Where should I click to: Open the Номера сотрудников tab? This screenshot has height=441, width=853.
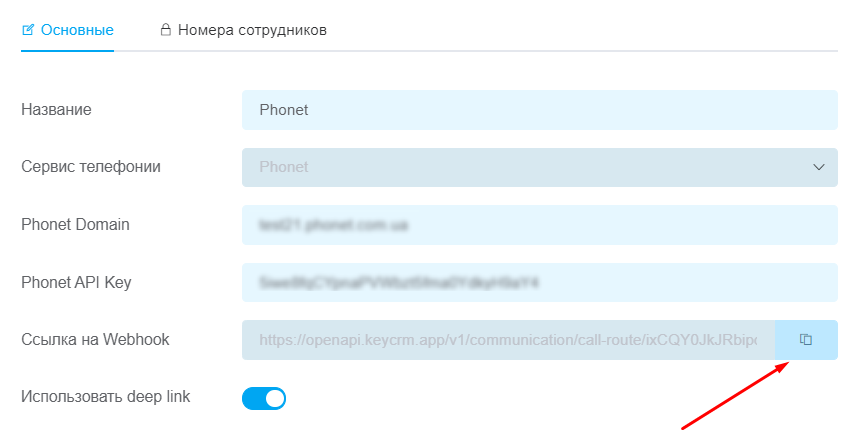(x=244, y=30)
